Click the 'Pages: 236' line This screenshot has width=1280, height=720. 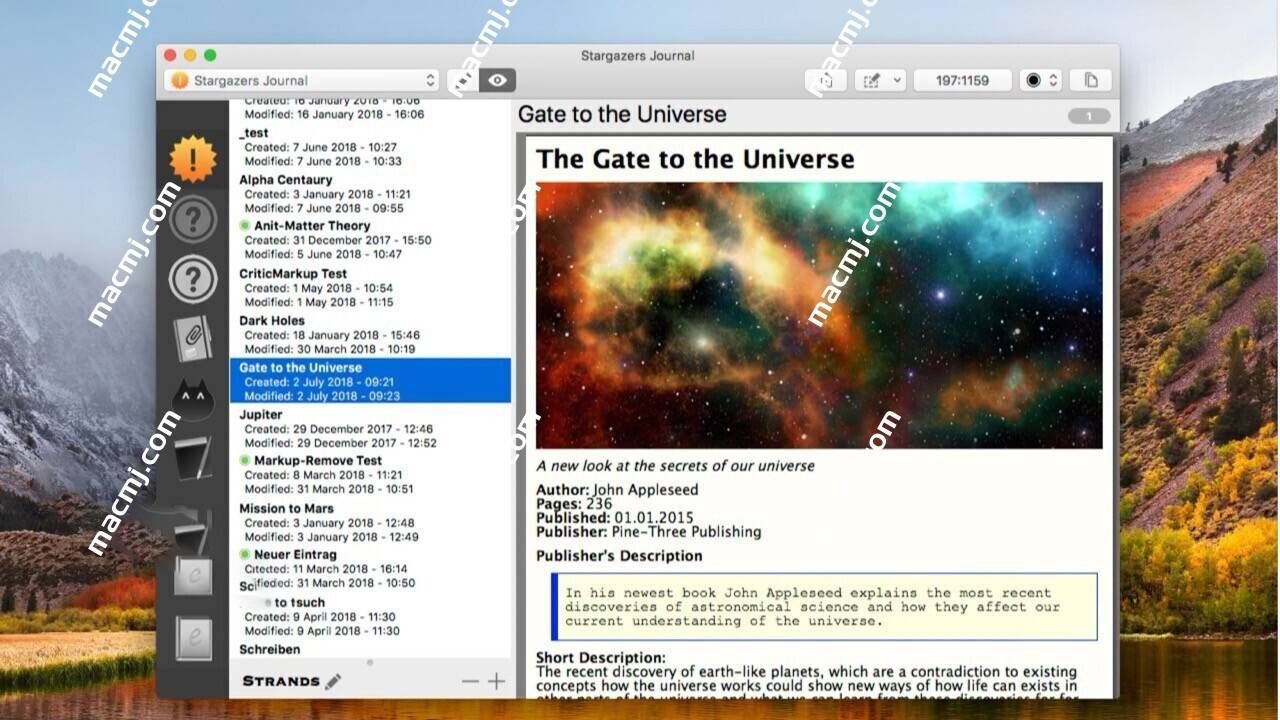coord(576,504)
